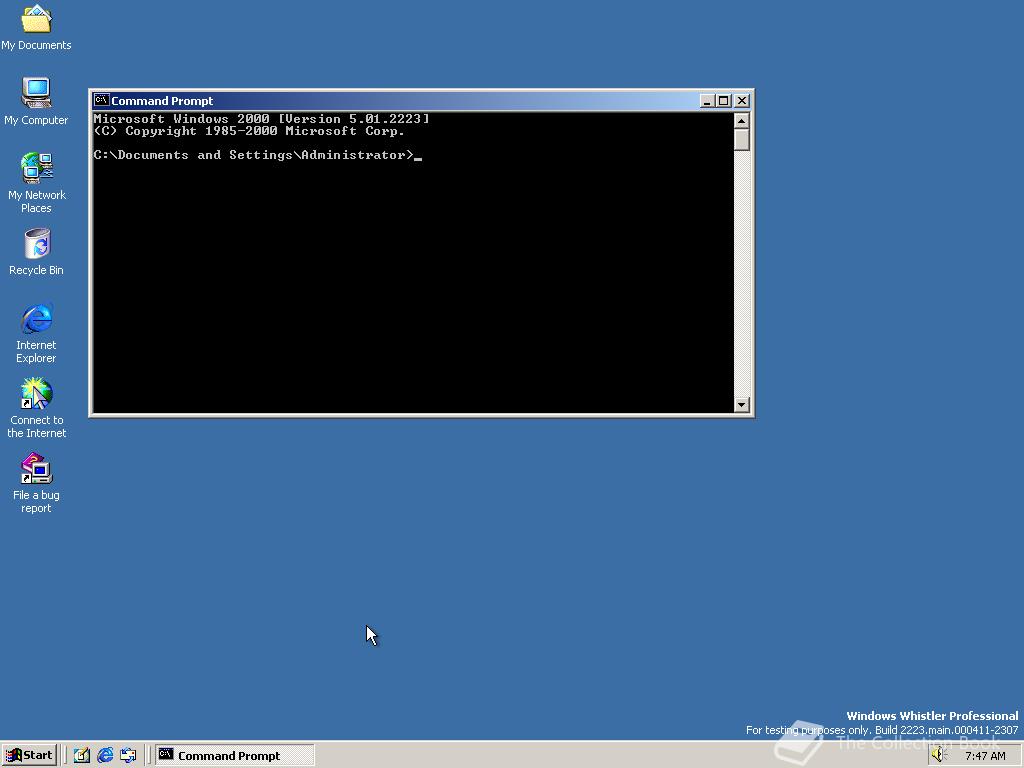The image size is (1024, 768).
Task: Launch Internet Explorer from the quick launch bar
Action: click(105, 755)
